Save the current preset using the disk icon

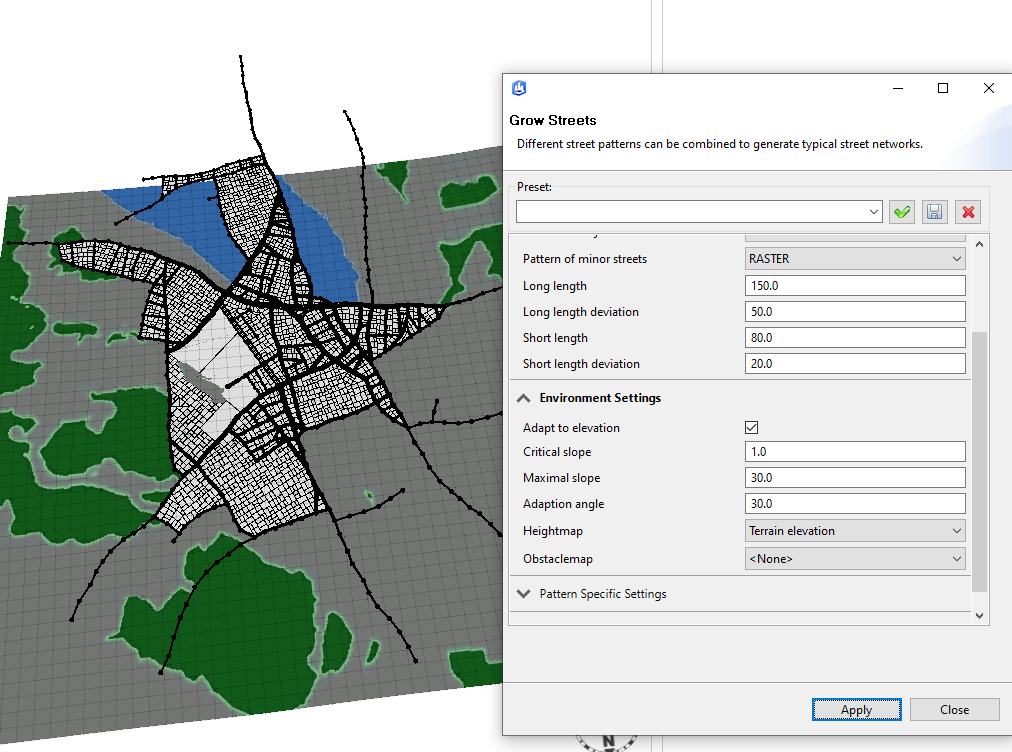(x=934, y=211)
